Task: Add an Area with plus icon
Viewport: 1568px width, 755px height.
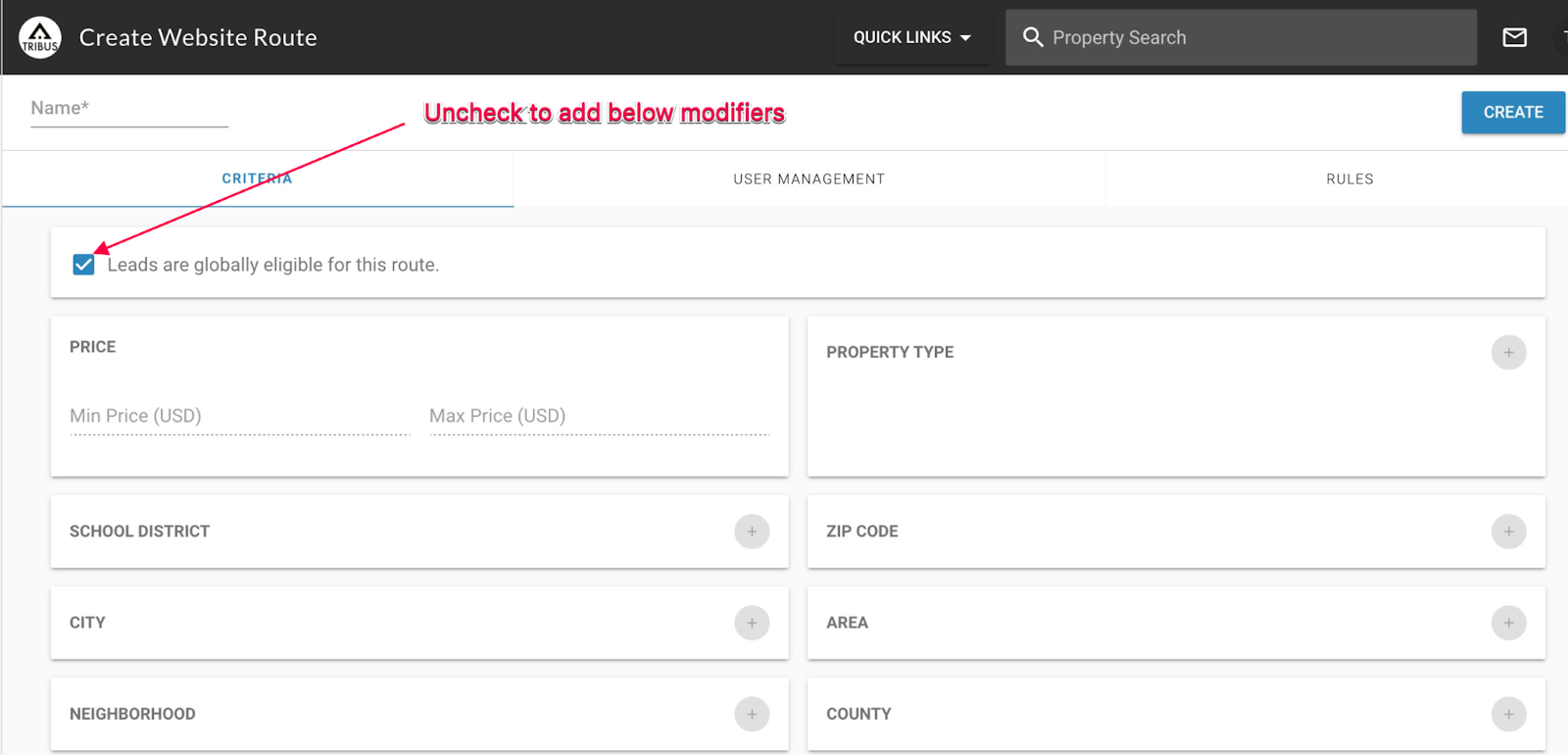Action: (x=1508, y=623)
